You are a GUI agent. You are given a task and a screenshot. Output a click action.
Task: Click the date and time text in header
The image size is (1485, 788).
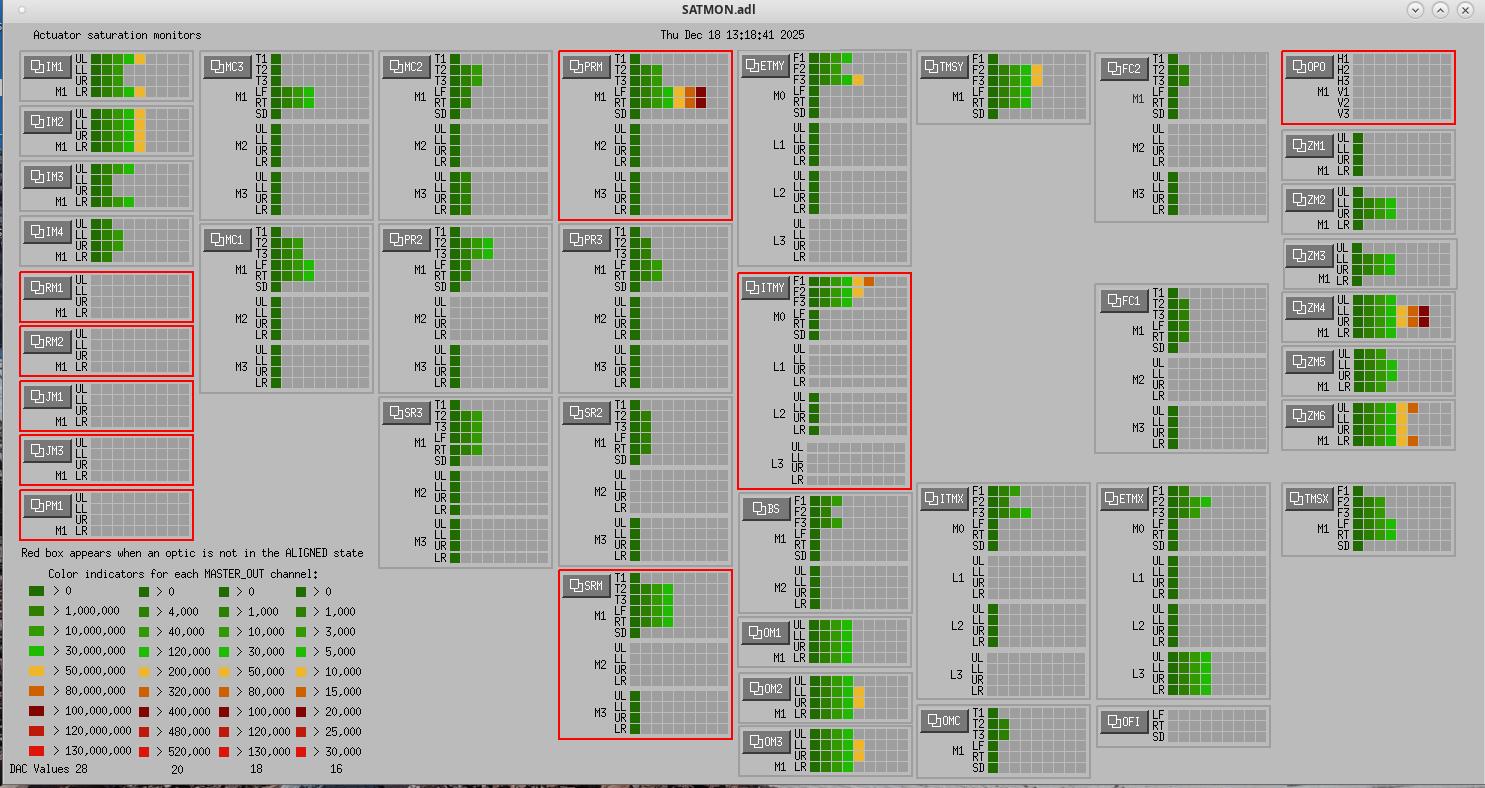tap(732, 35)
